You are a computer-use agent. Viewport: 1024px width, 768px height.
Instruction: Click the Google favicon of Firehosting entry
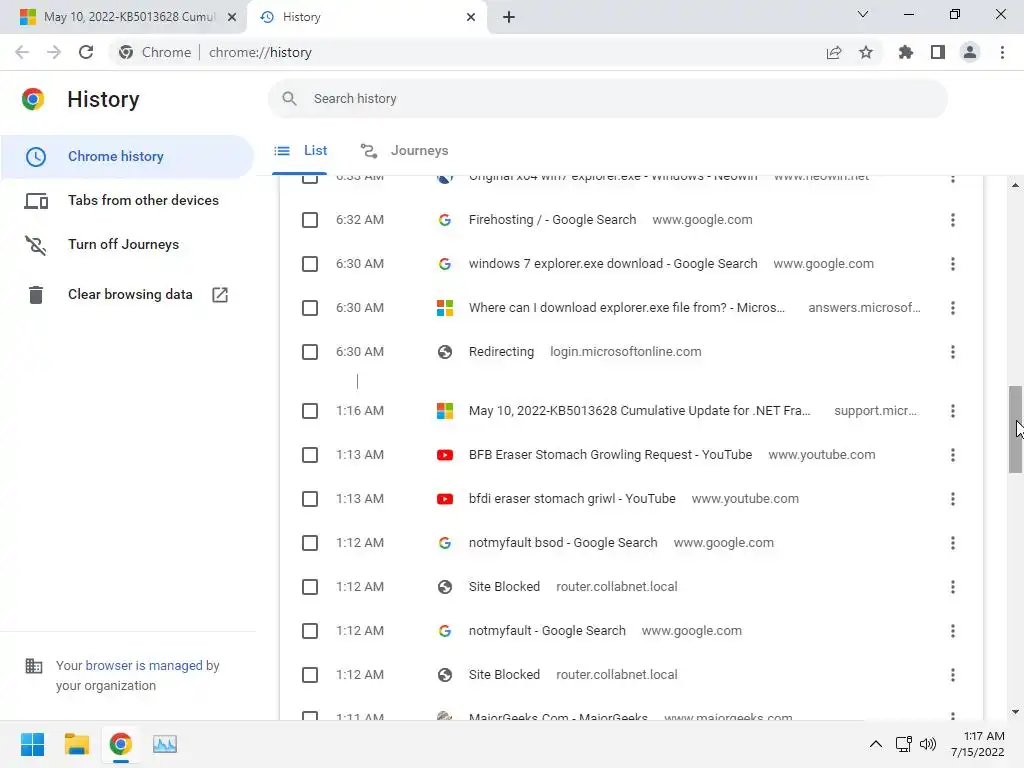coord(445,220)
